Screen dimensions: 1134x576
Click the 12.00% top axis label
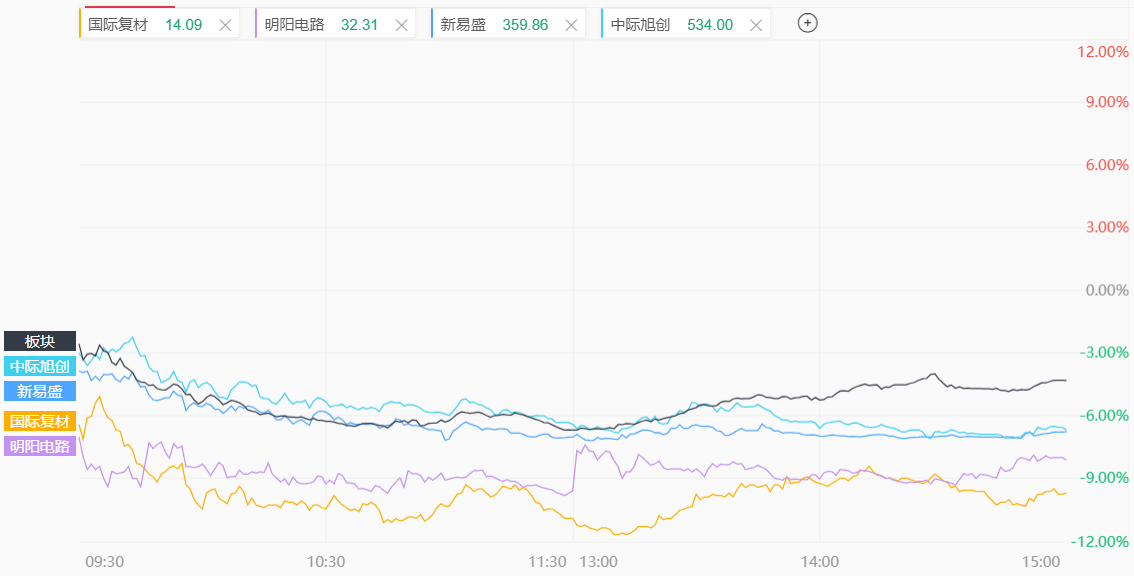point(1103,52)
